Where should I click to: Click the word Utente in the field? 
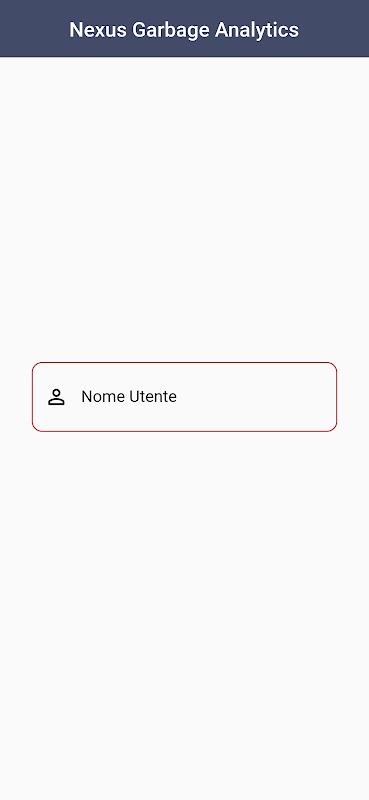[x=153, y=396]
